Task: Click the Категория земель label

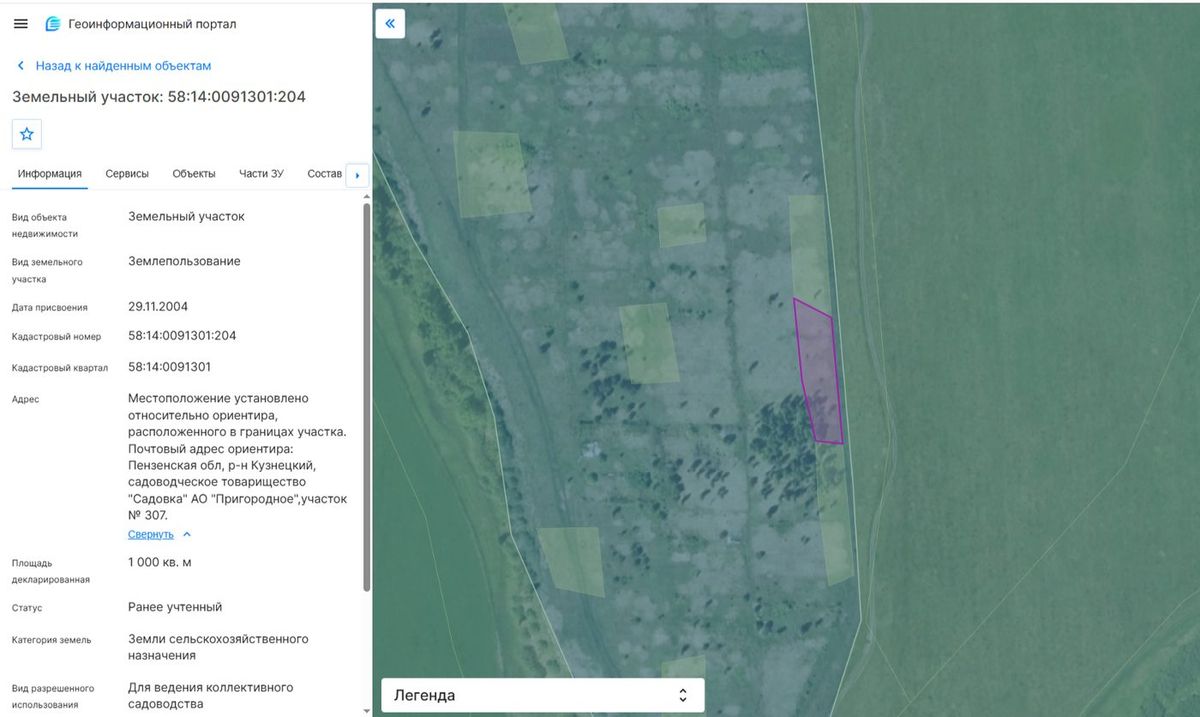Action: [51, 640]
